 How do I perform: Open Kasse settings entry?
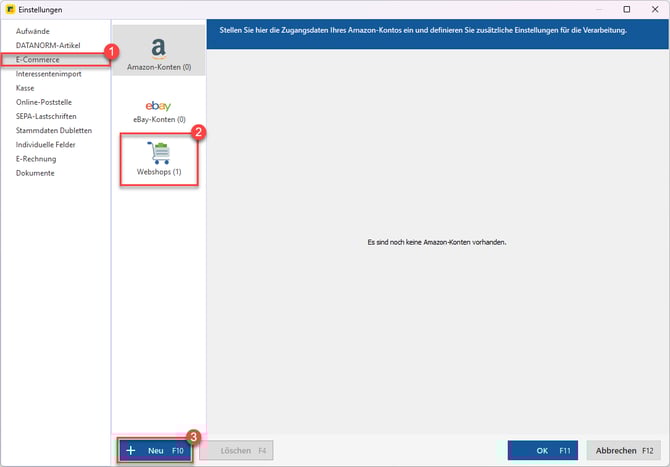(x=25, y=88)
